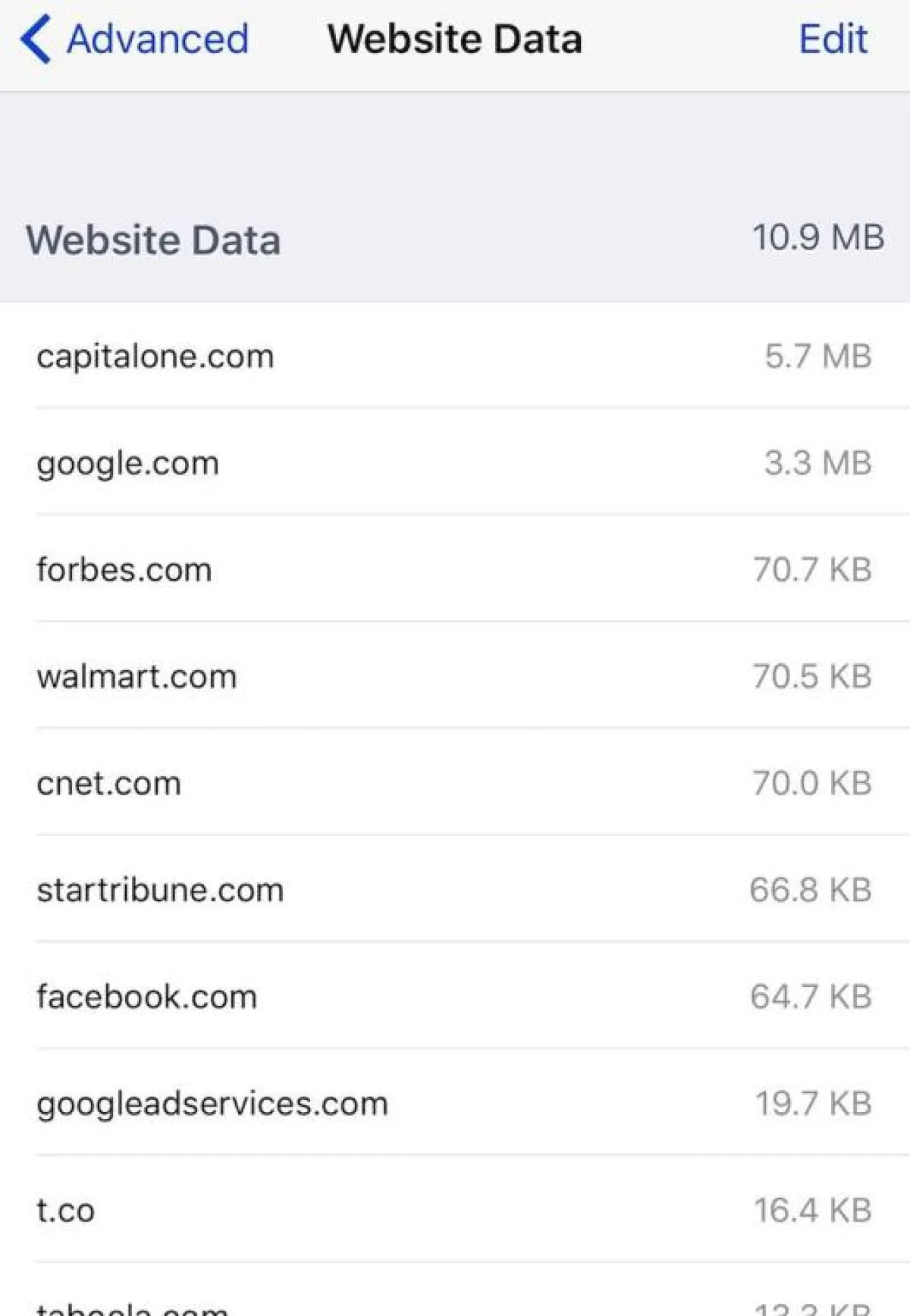Click the 5.7 MB size value

817,356
